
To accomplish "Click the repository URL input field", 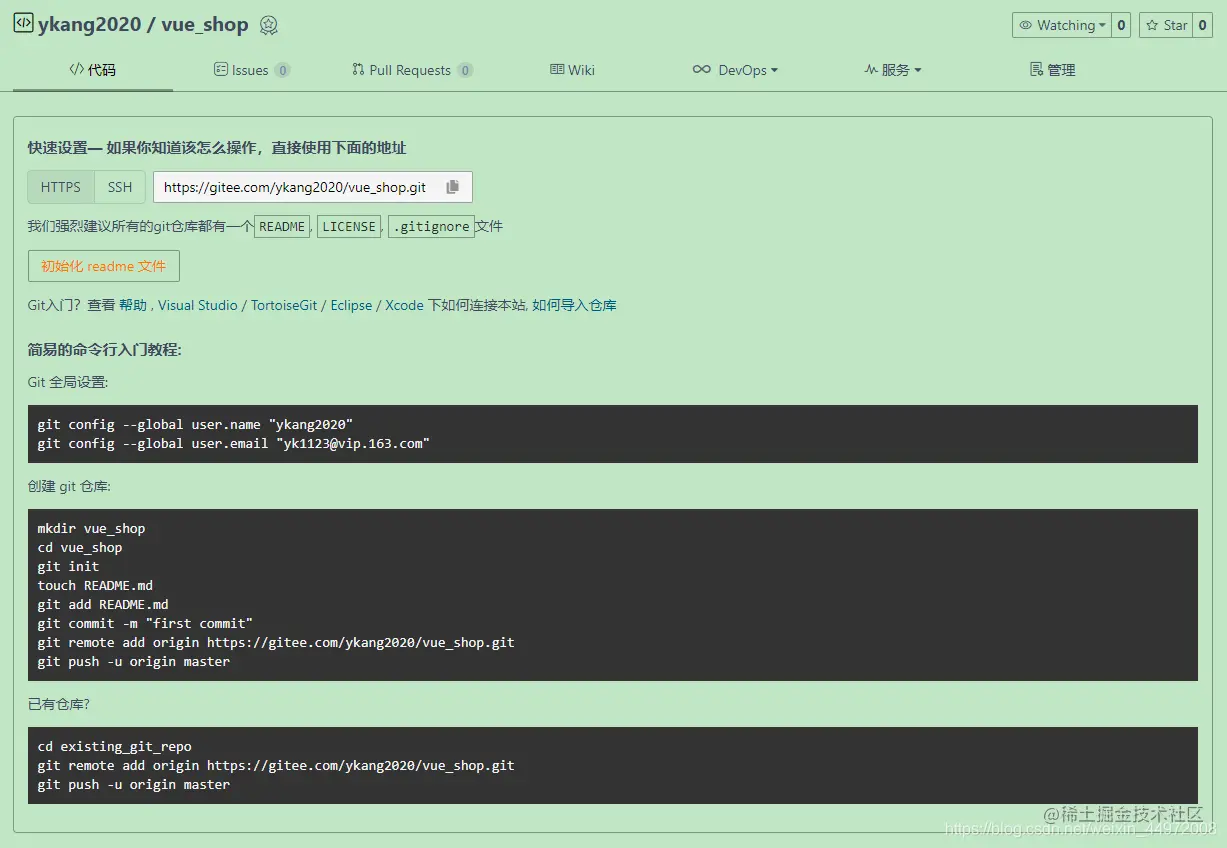I will (312, 187).
